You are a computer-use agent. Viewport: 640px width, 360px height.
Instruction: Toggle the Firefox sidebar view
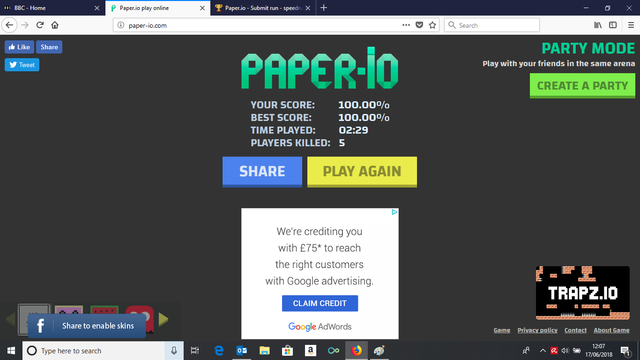pos(613,25)
